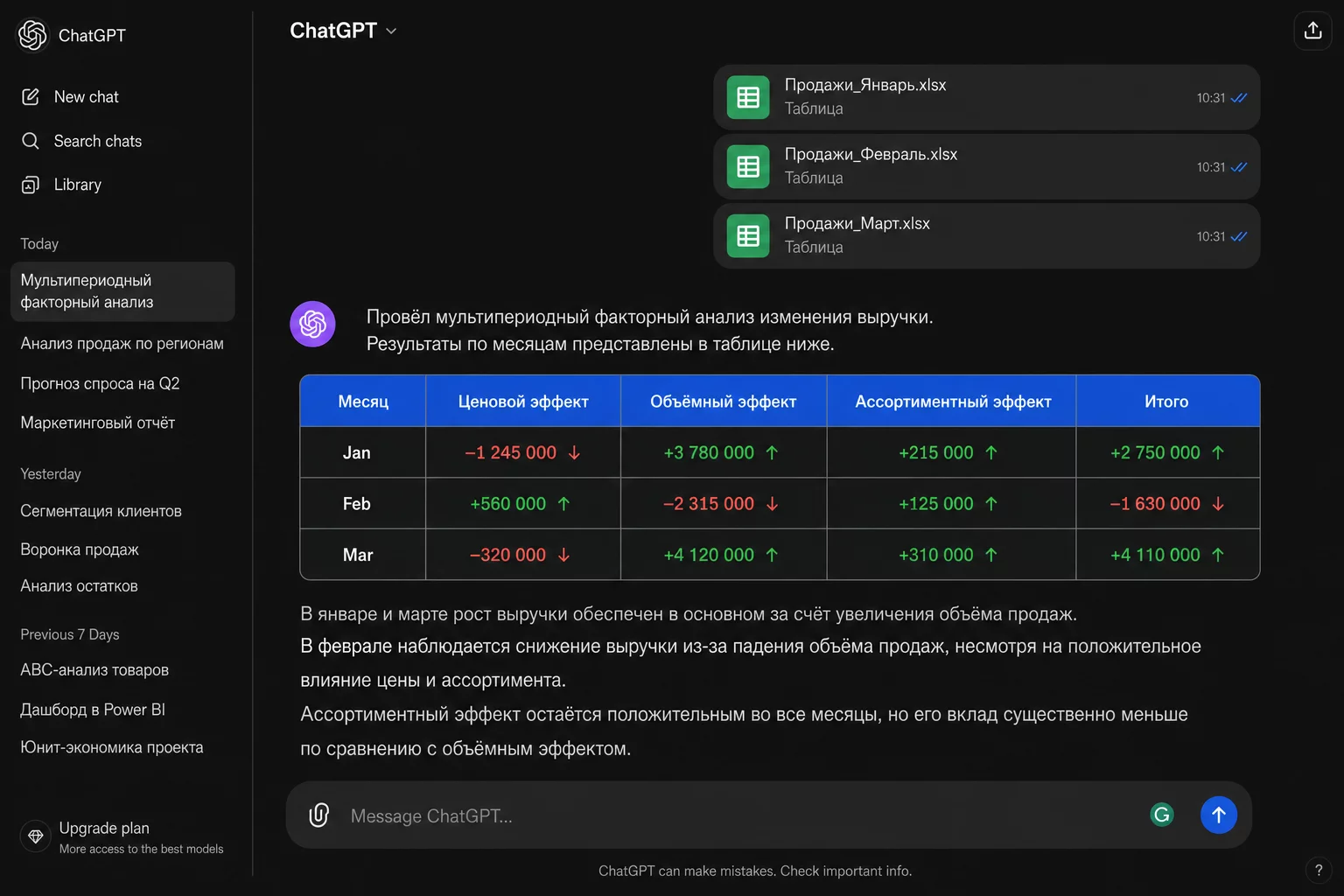Image resolution: width=1344 pixels, height=896 pixels.
Task: Click the Ассортиментный эффект column header
Action: 952,402
